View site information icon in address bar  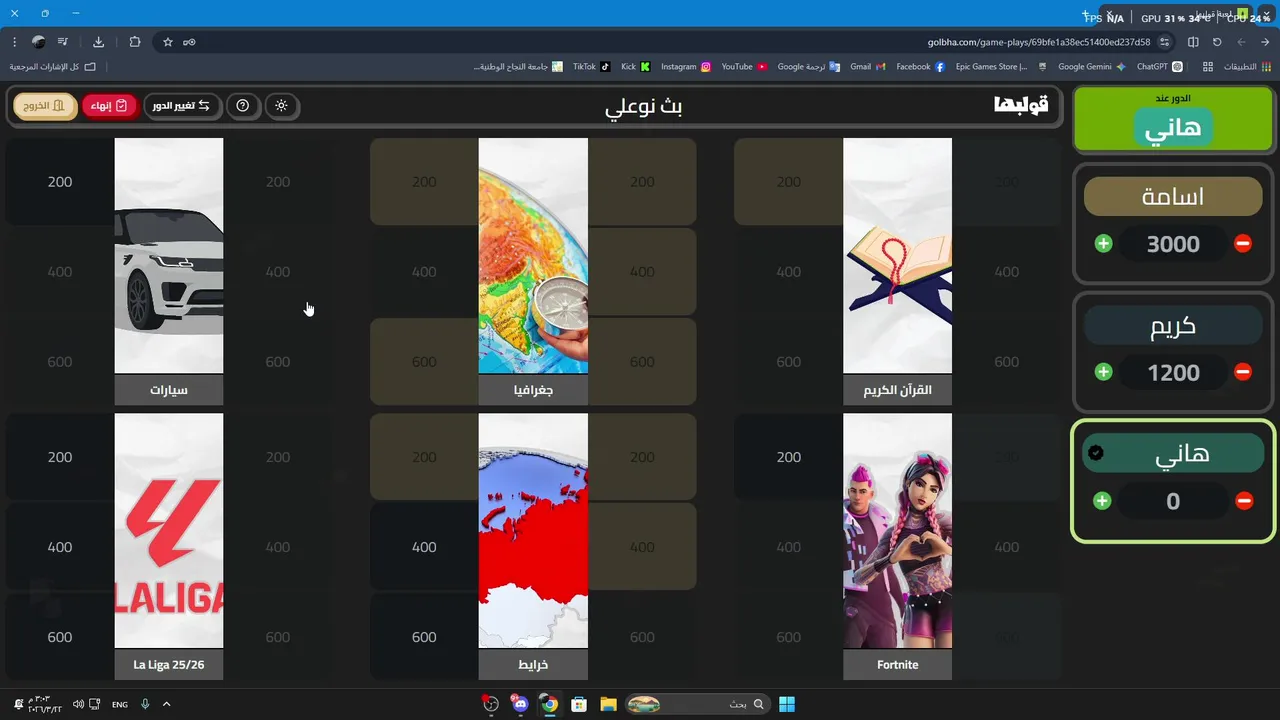(x=1164, y=42)
